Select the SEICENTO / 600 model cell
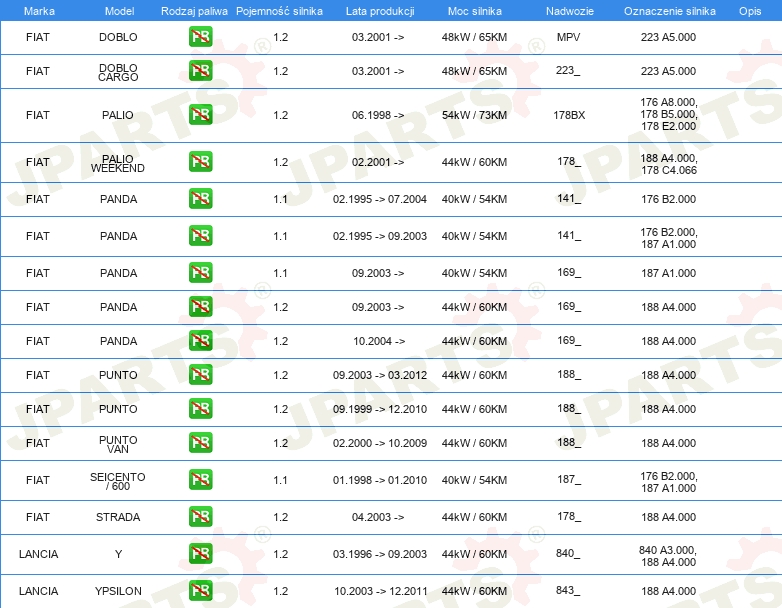Viewport: 782px width, 608px height. point(118,481)
